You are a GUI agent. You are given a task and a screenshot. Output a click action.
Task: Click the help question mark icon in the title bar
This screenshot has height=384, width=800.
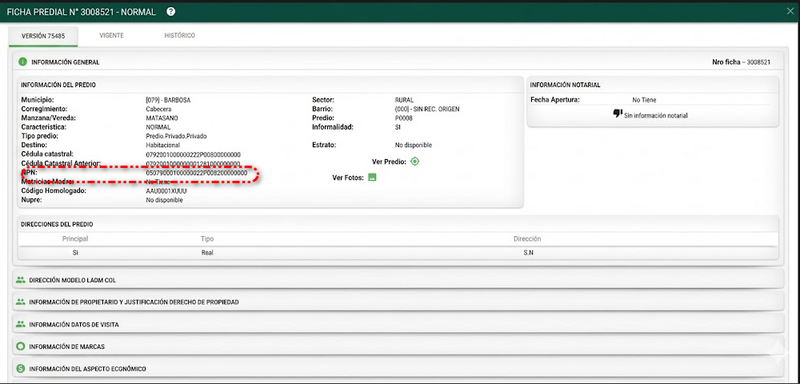(171, 12)
